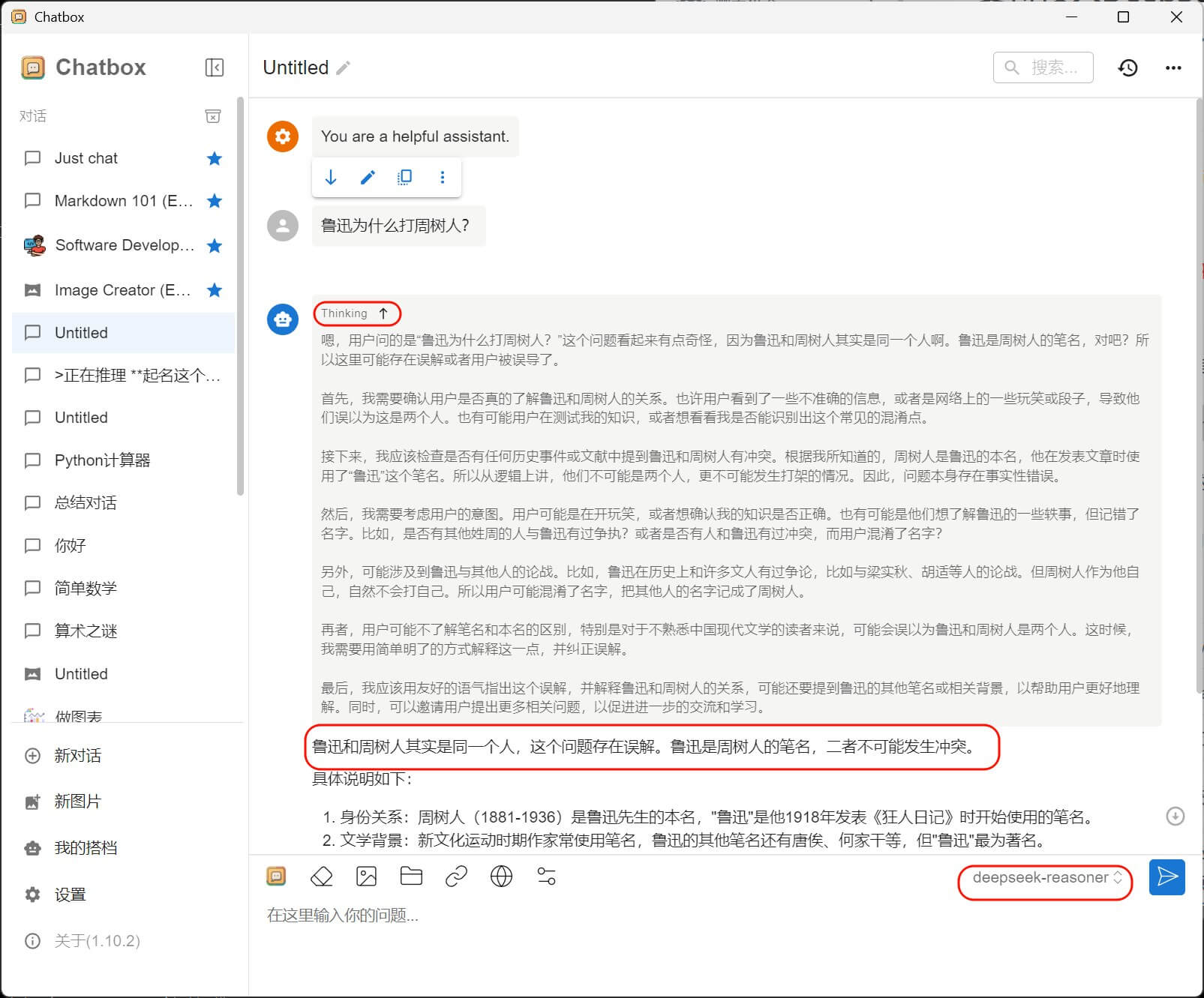Insert a link with the chain icon
This screenshot has width=1204, height=998.
point(456,876)
